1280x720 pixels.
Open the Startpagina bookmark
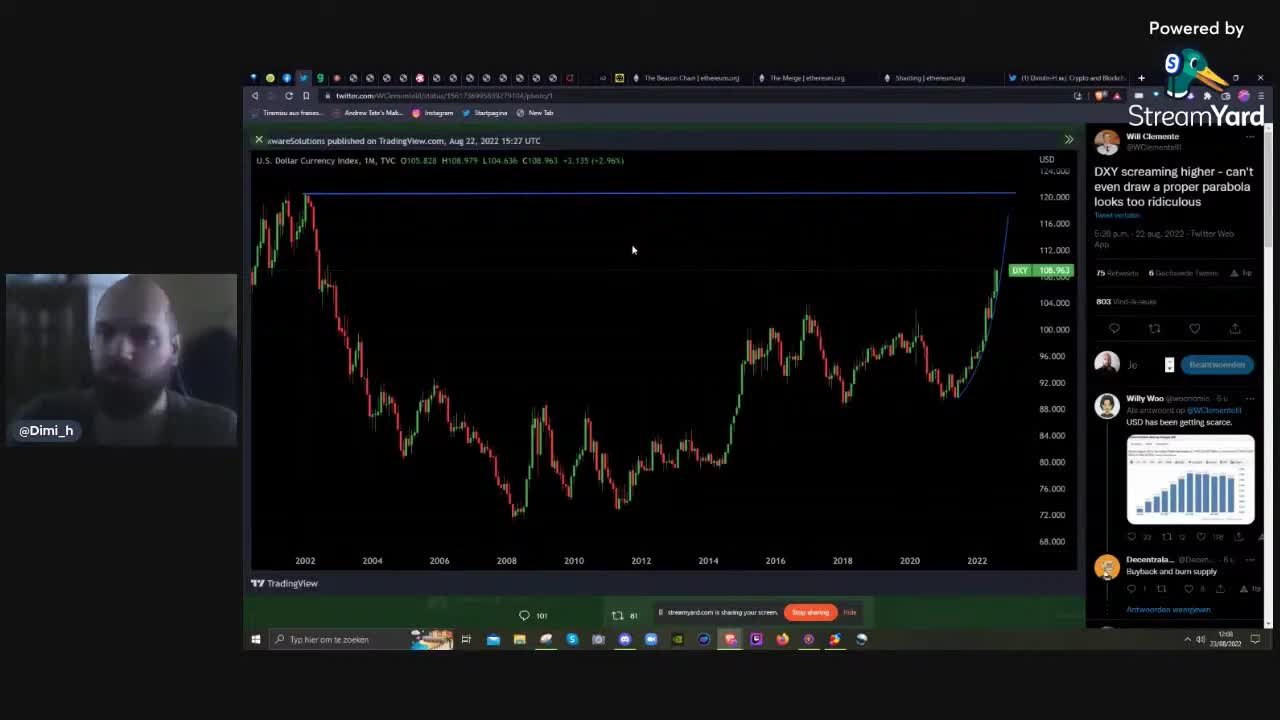(484, 113)
